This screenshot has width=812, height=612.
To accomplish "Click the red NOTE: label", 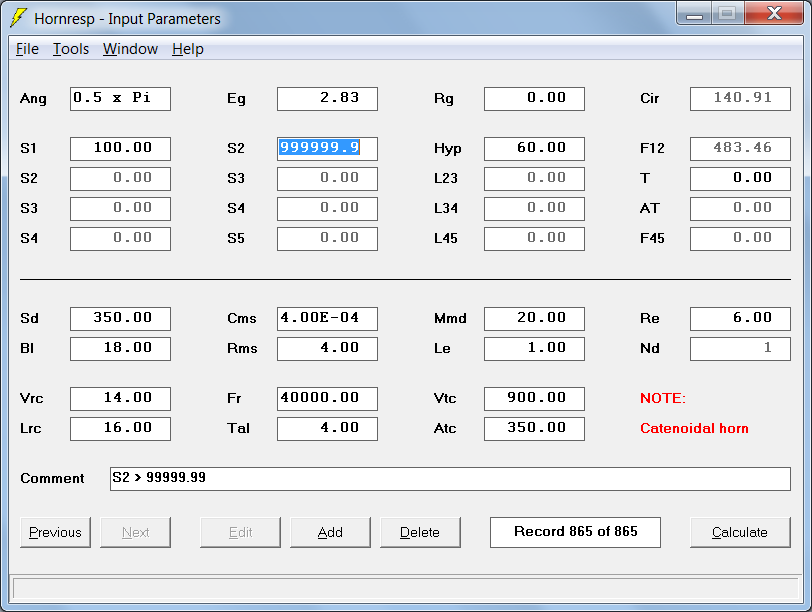I will (x=662, y=398).
